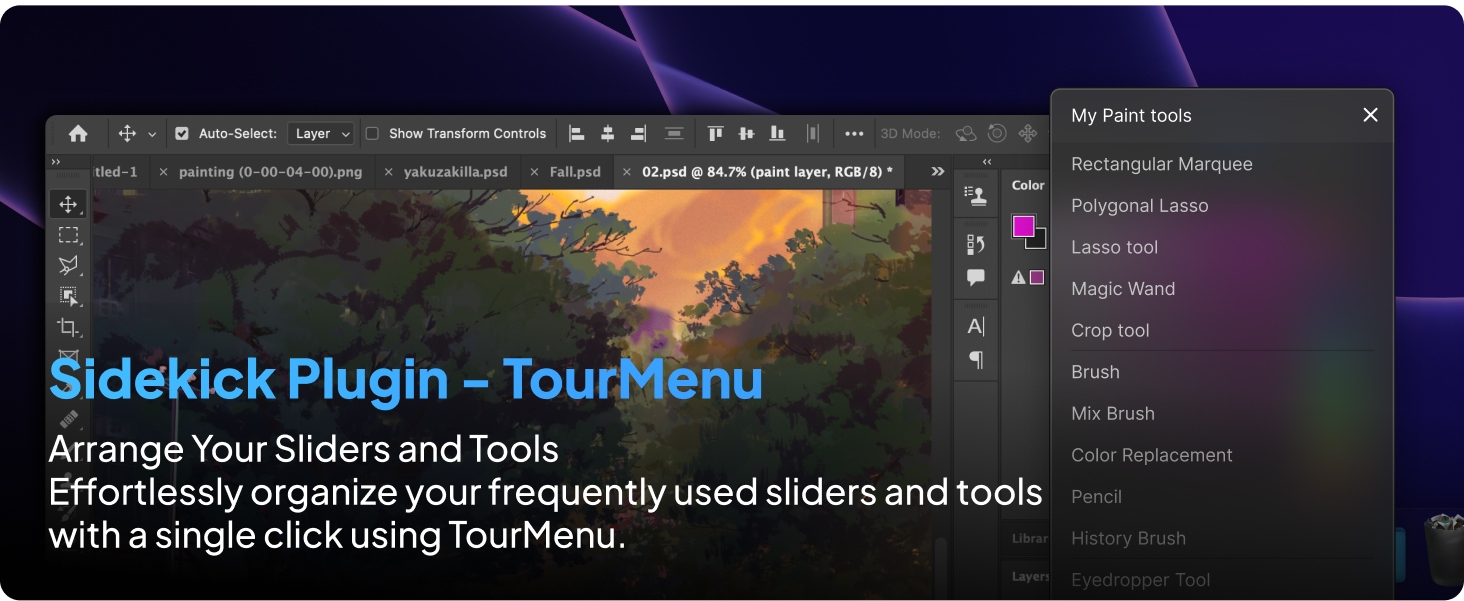Click the Home icon in options bar
The image size is (1464, 601).
click(78, 134)
